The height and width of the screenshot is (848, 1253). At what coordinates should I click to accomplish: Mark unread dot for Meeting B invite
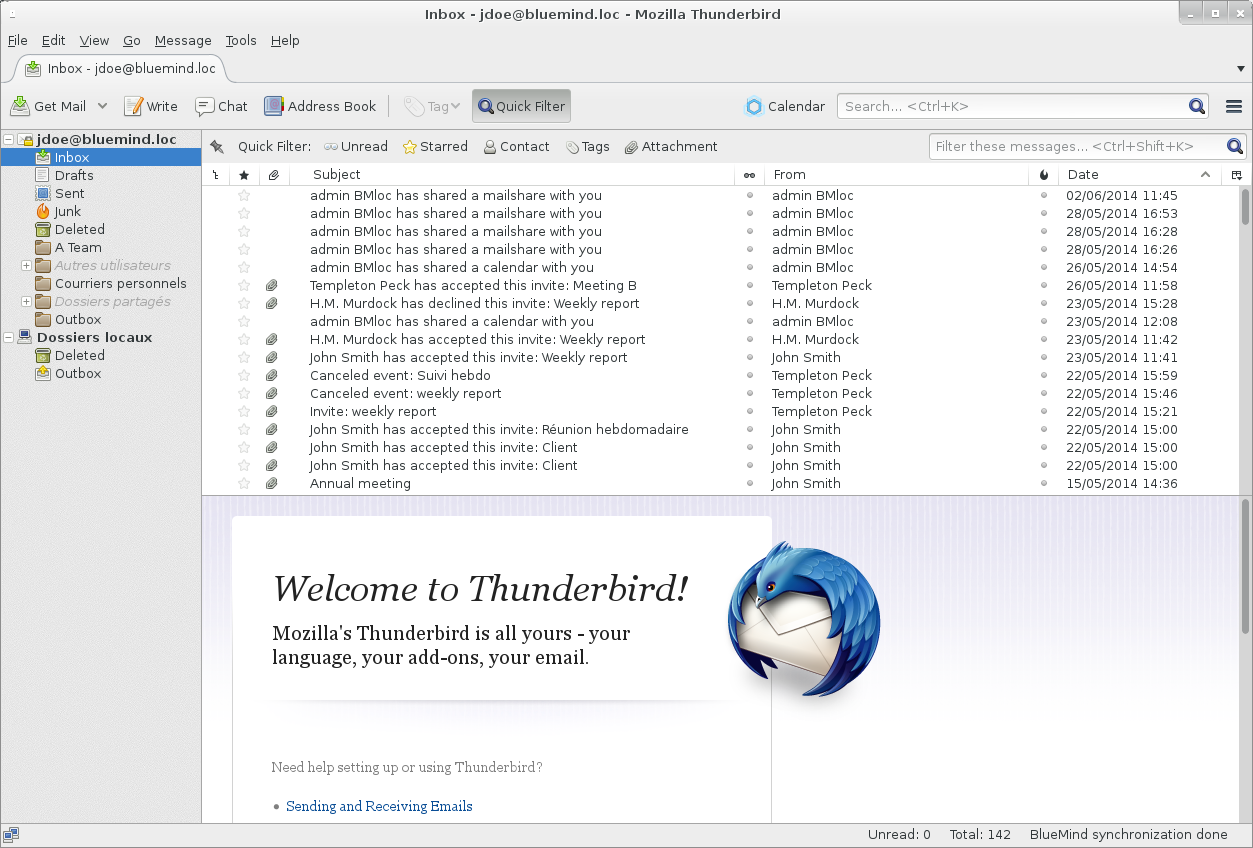pos(749,286)
